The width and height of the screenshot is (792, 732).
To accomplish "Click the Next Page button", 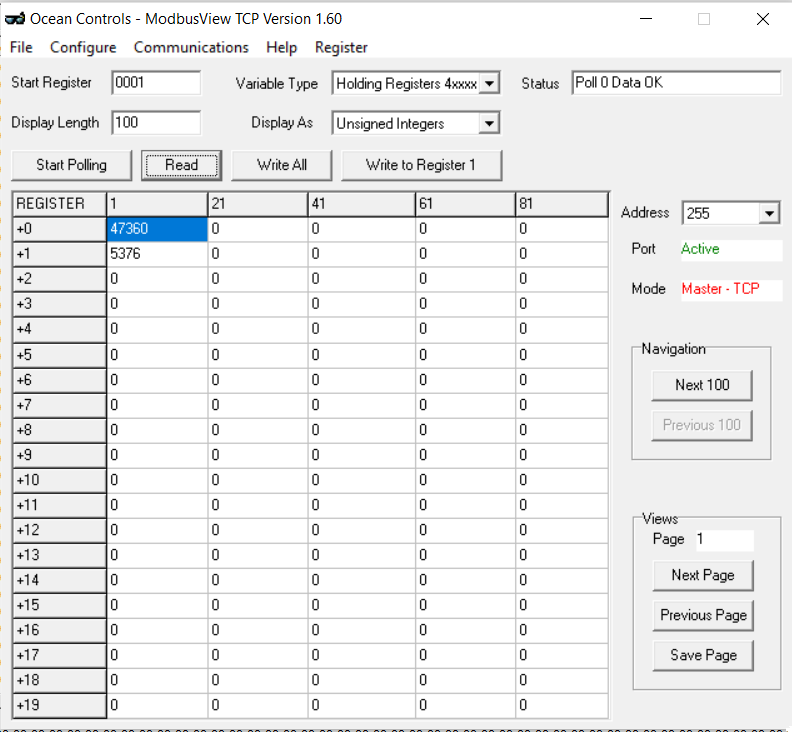I will click(x=703, y=575).
